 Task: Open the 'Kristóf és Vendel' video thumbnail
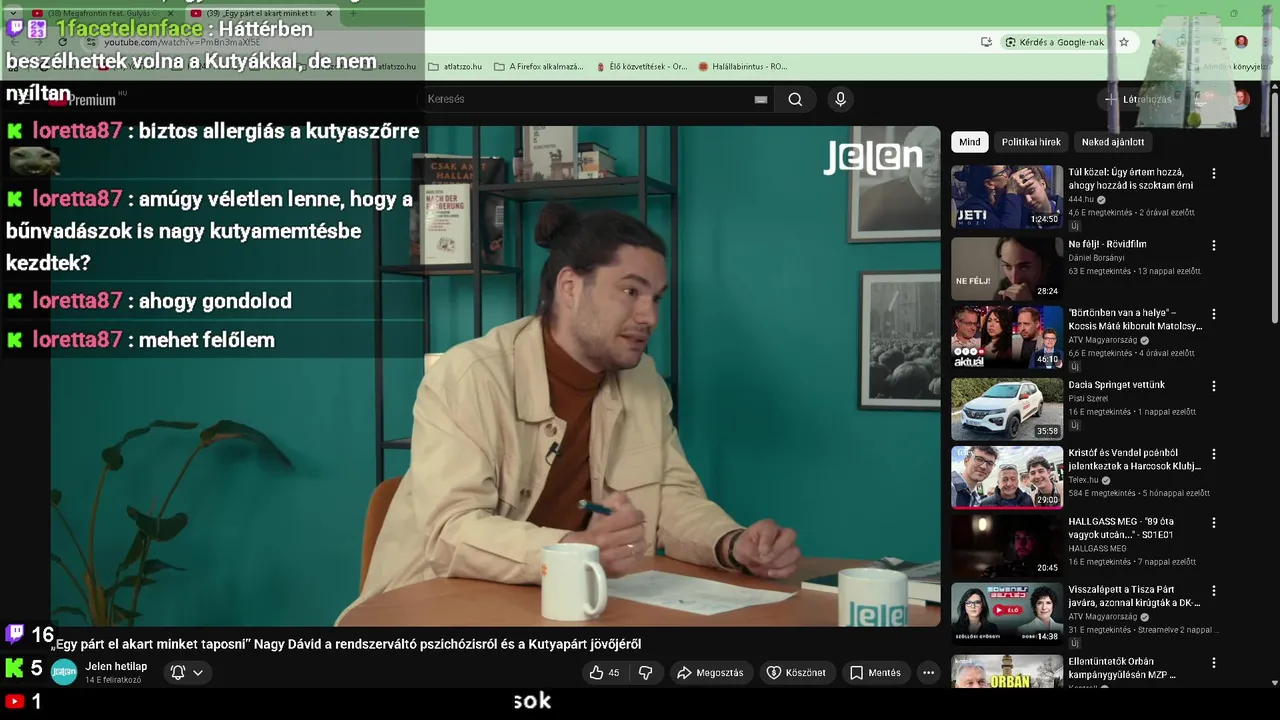pos(1007,477)
